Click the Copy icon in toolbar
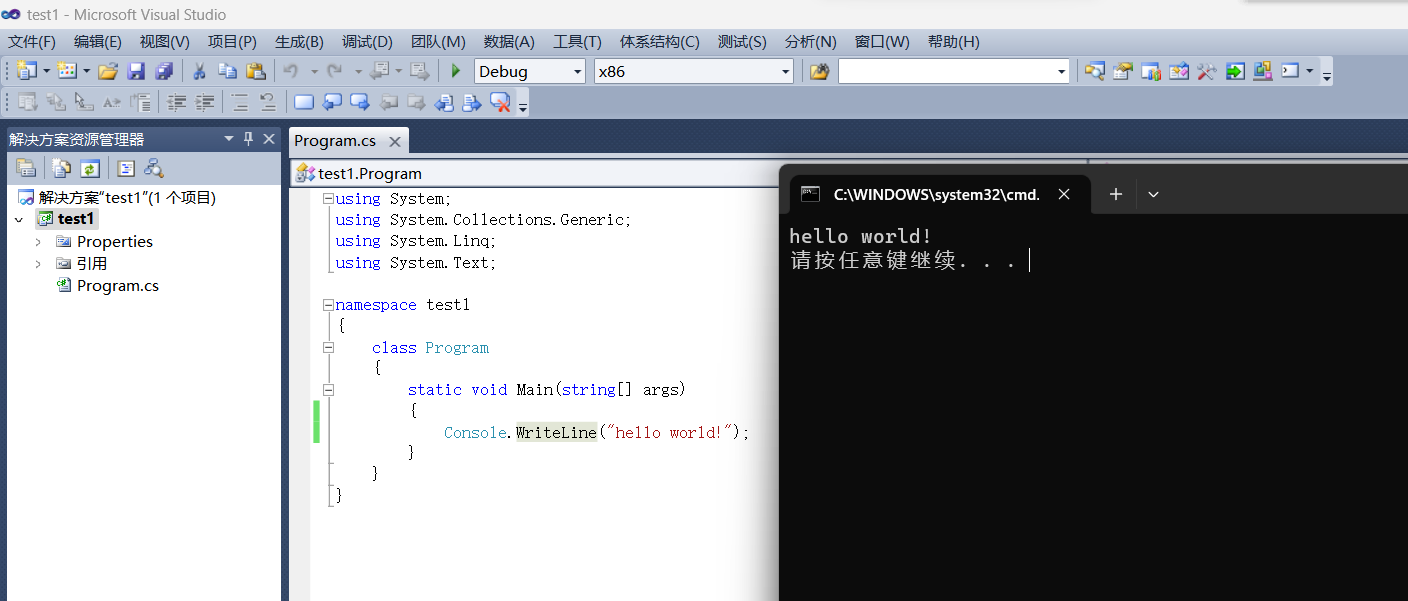 pos(227,71)
